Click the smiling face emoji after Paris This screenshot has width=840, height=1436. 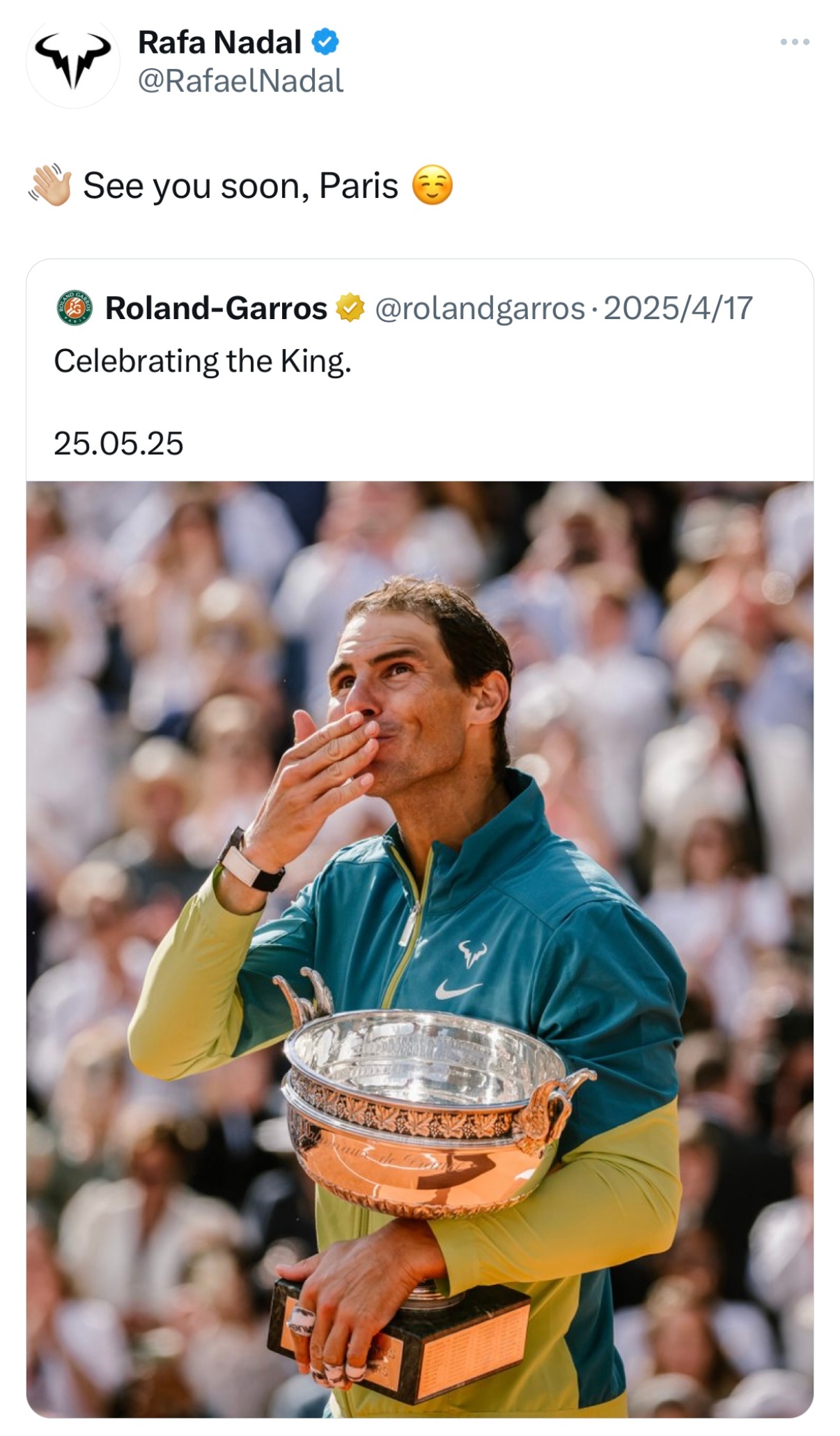(x=433, y=186)
